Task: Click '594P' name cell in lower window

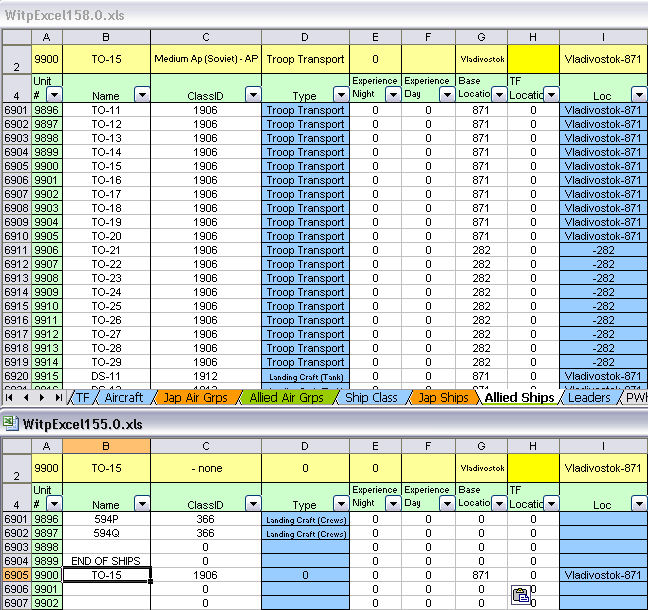Action: coord(106,519)
